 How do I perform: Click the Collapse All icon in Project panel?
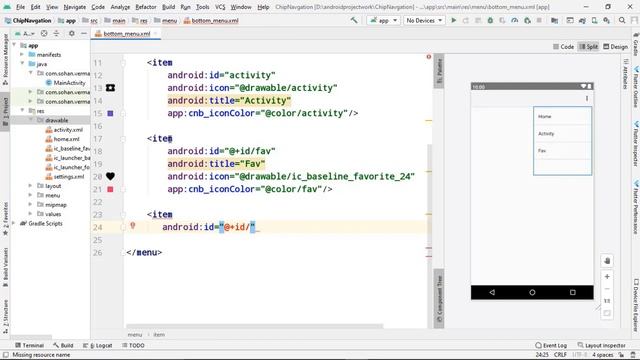point(56,33)
